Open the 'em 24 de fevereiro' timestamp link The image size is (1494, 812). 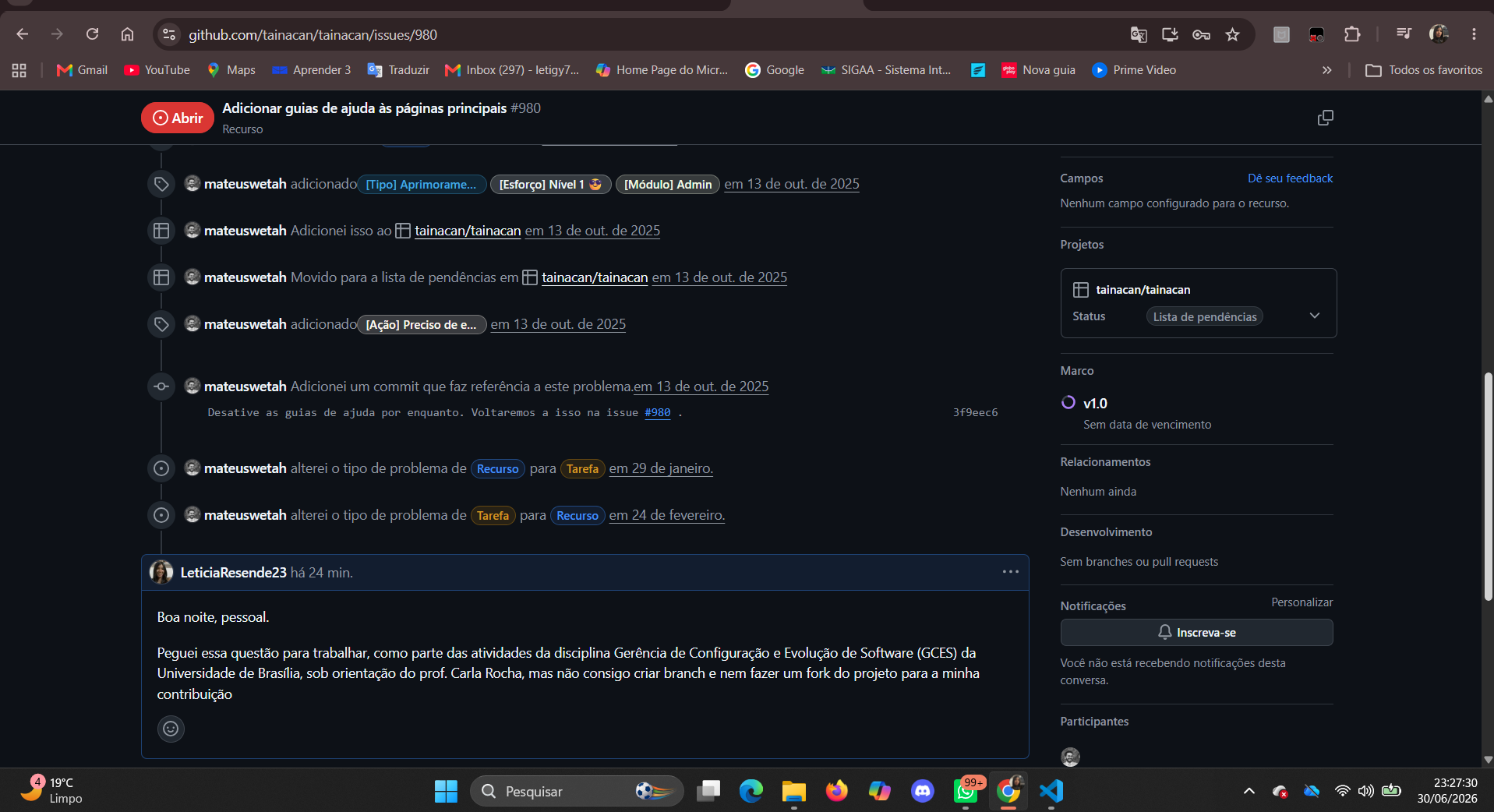tap(666, 515)
